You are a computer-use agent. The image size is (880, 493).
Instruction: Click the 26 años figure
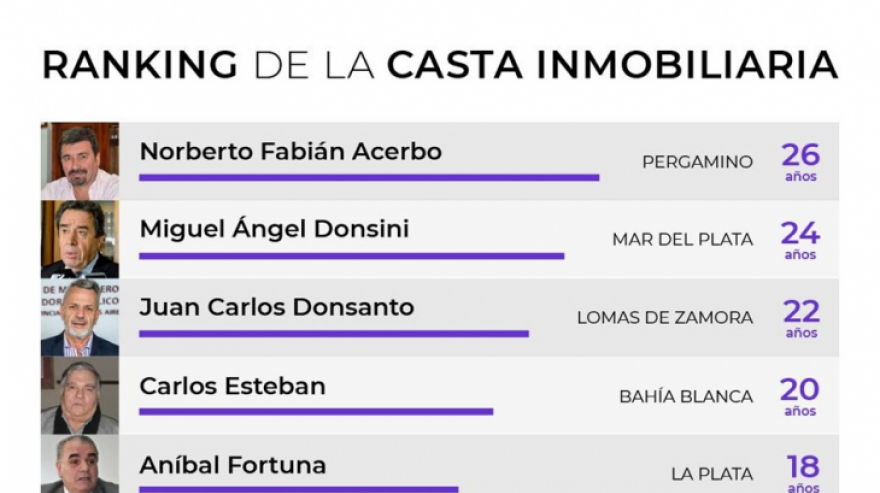pyautogui.click(x=801, y=162)
